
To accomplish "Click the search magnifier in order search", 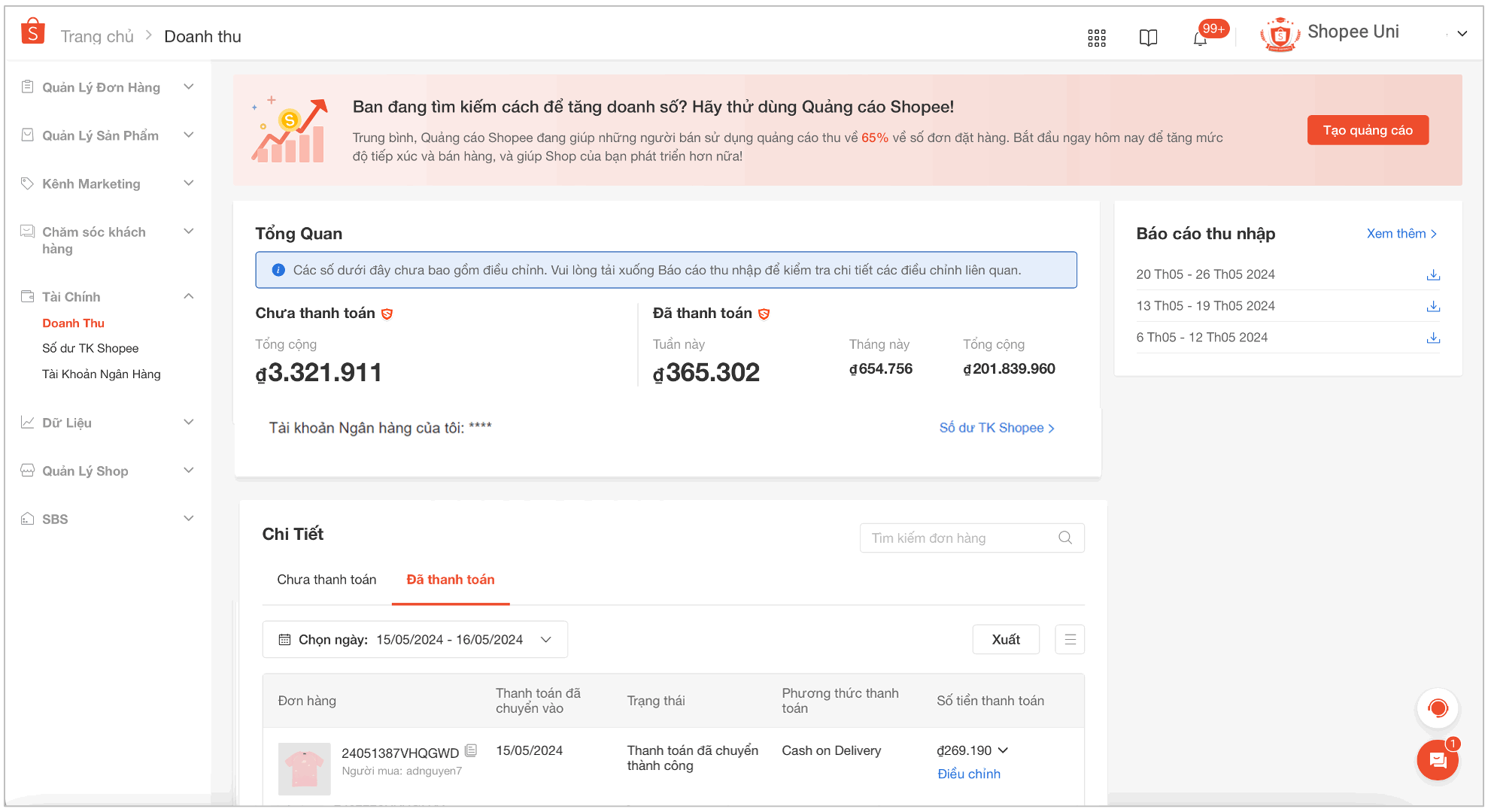I will (x=1064, y=538).
